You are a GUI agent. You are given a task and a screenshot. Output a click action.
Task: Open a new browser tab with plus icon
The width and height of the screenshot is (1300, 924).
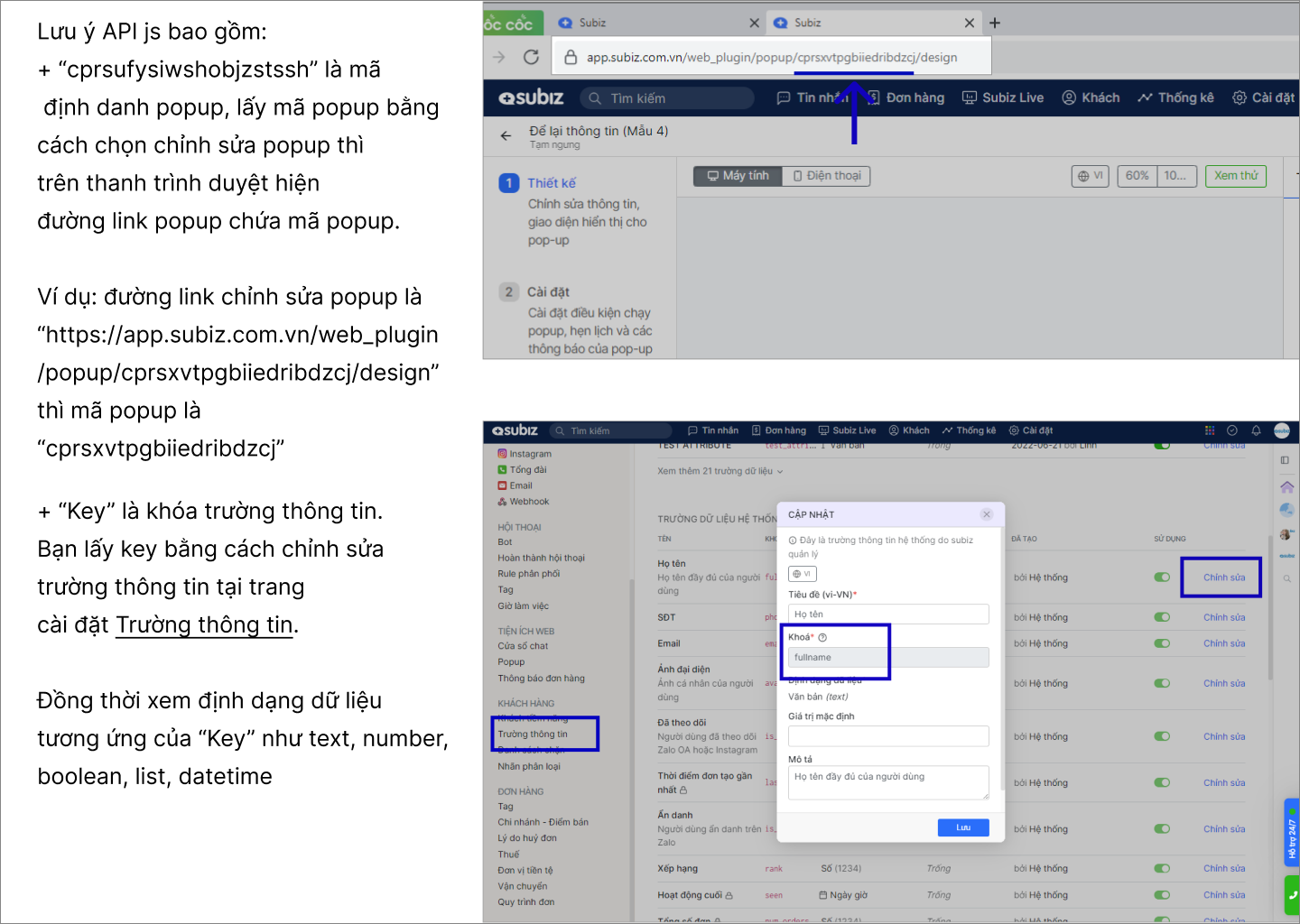click(995, 23)
